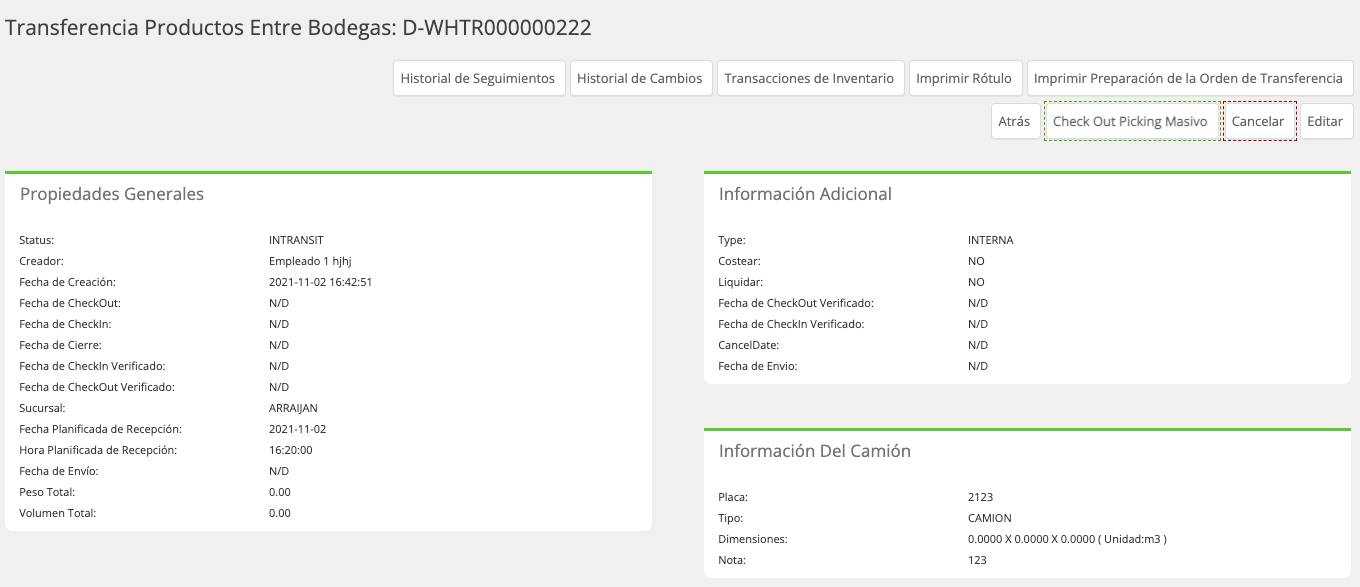This screenshot has width=1360, height=587.
Task: Click the CAMION truck type value
Action: (x=990, y=518)
